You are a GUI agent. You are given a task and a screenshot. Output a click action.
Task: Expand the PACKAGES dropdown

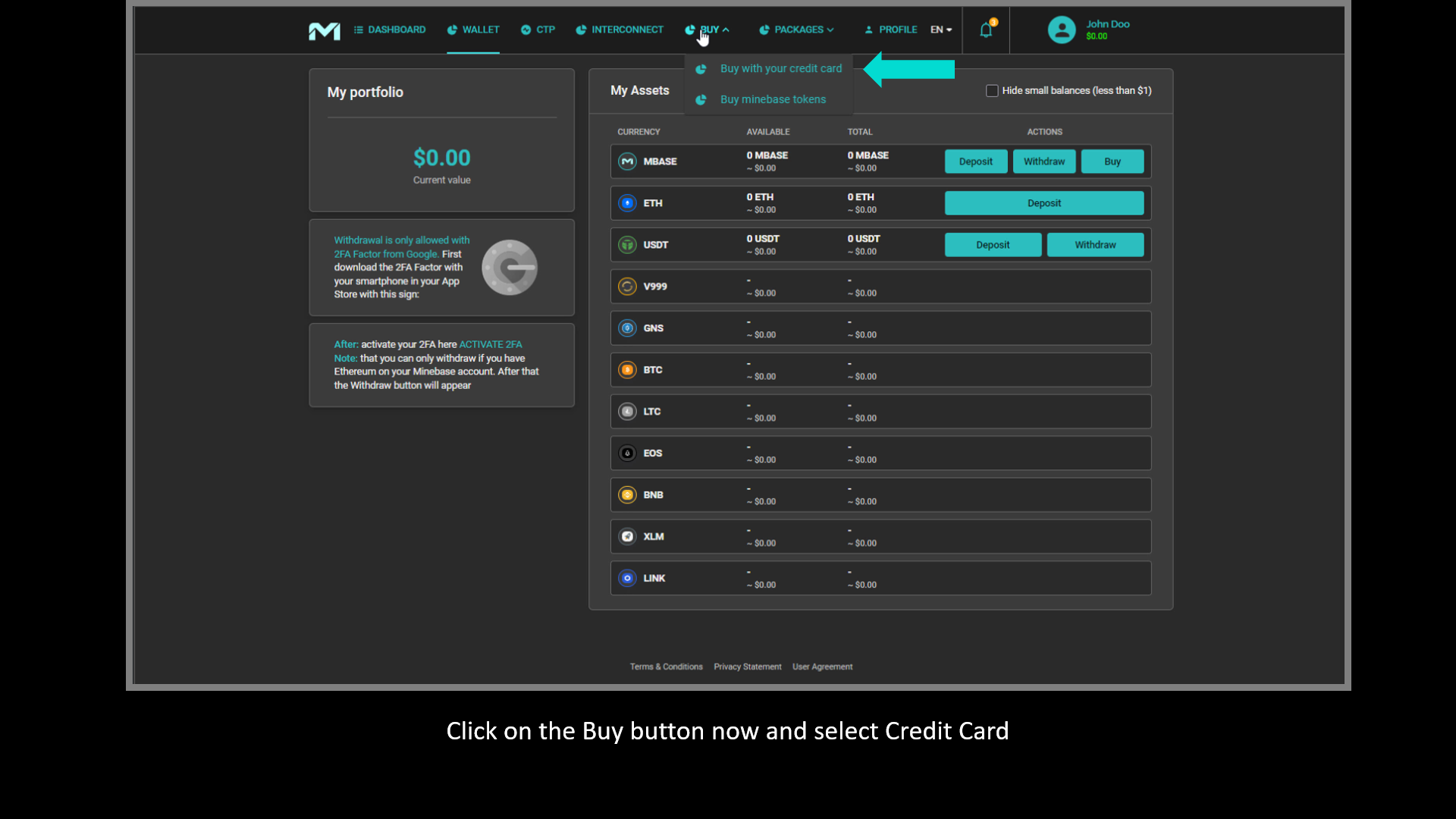click(x=797, y=30)
